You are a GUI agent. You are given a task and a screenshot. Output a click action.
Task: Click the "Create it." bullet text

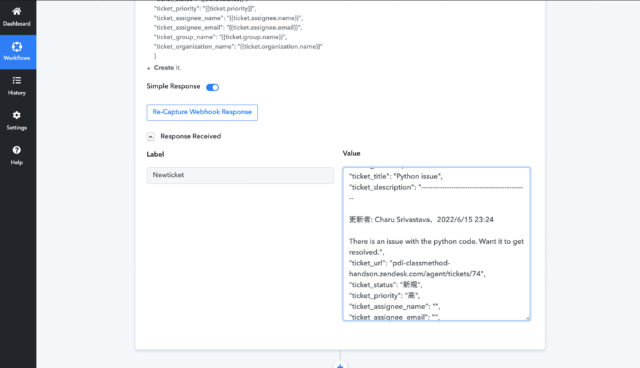(167, 68)
